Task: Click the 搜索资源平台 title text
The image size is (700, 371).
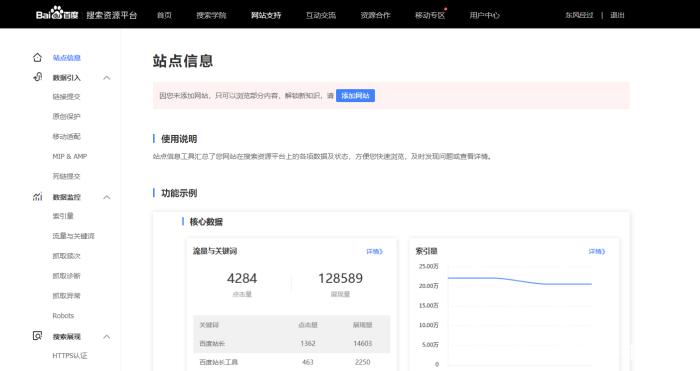Action: [x=112, y=15]
